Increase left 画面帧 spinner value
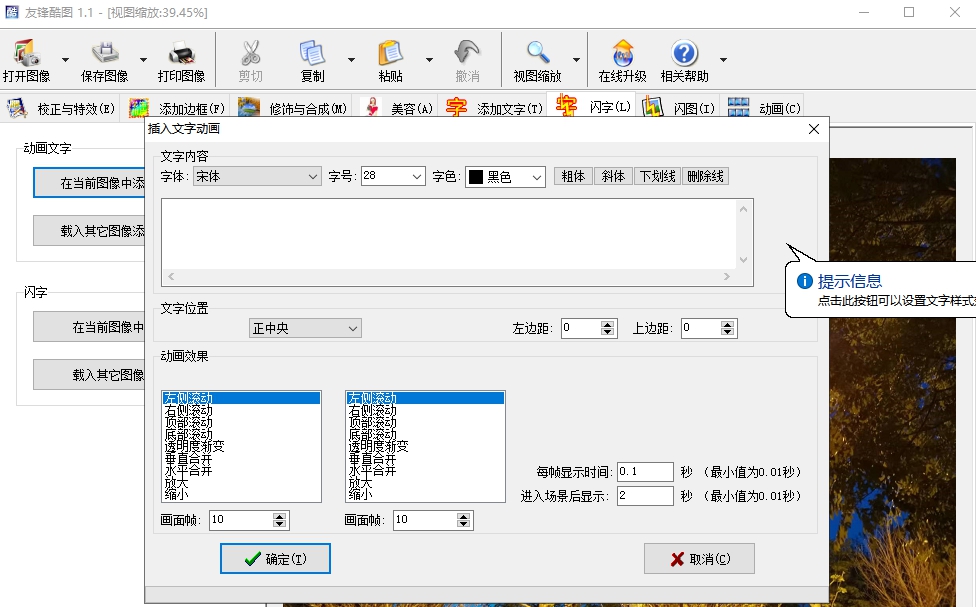The width and height of the screenshot is (976, 607). (279, 516)
